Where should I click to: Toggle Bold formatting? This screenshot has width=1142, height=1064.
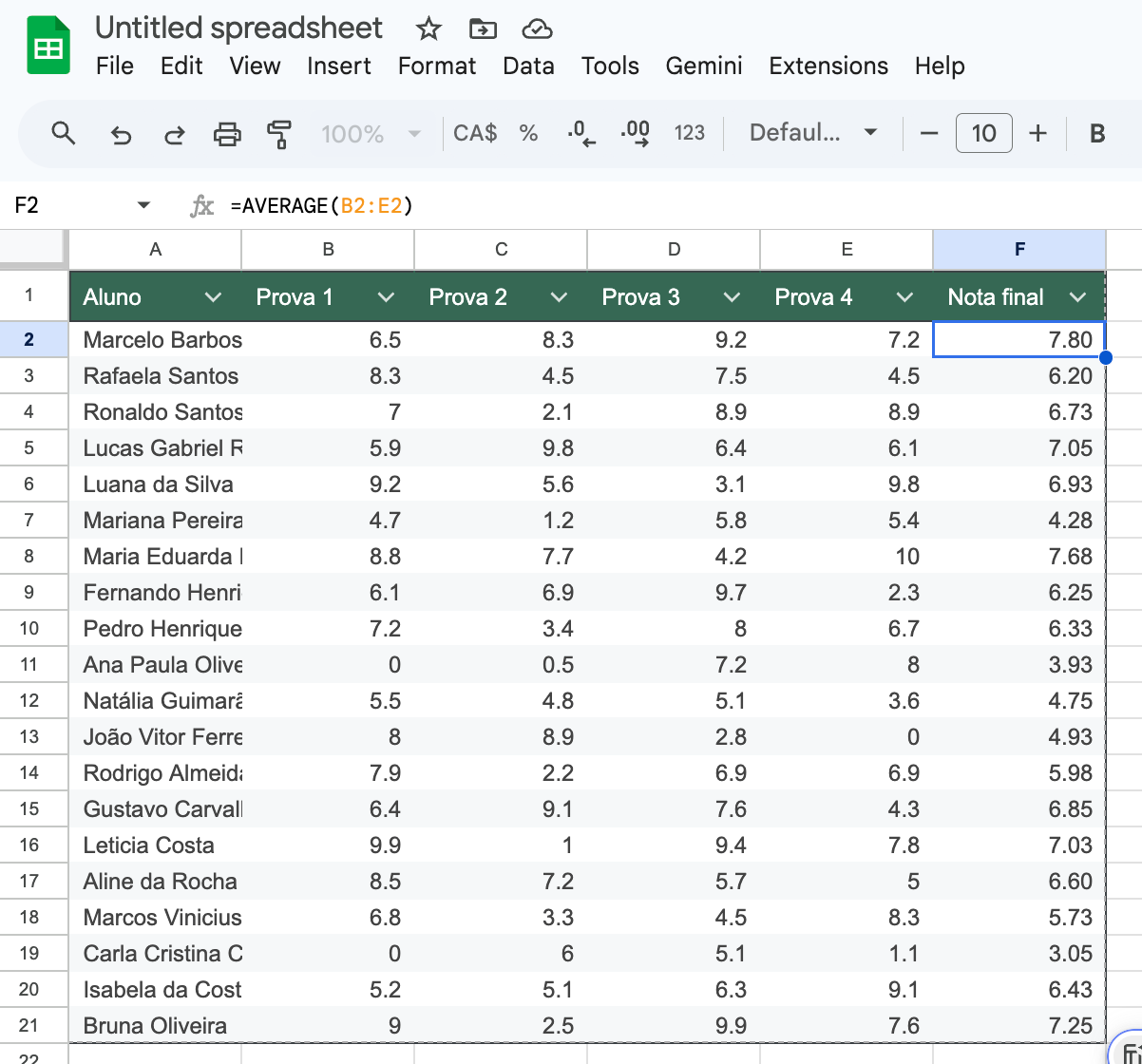click(1097, 133)
